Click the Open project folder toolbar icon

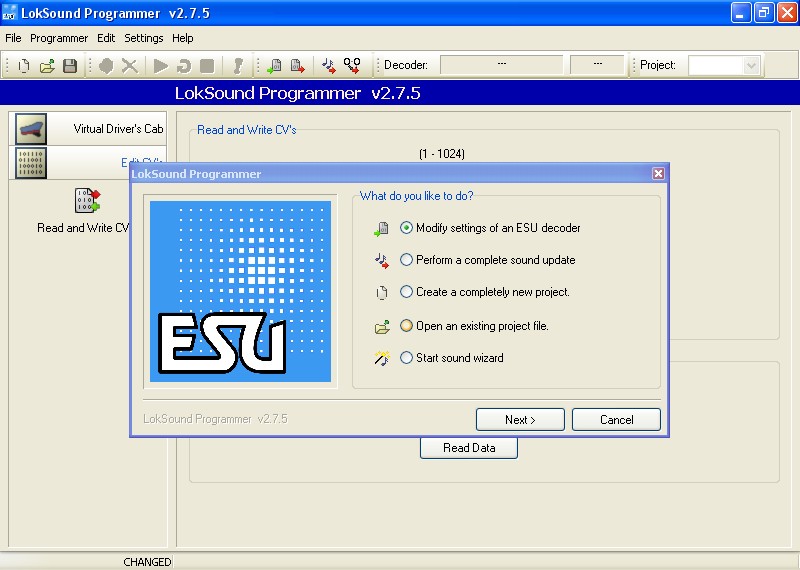click(x=47, y=66)
